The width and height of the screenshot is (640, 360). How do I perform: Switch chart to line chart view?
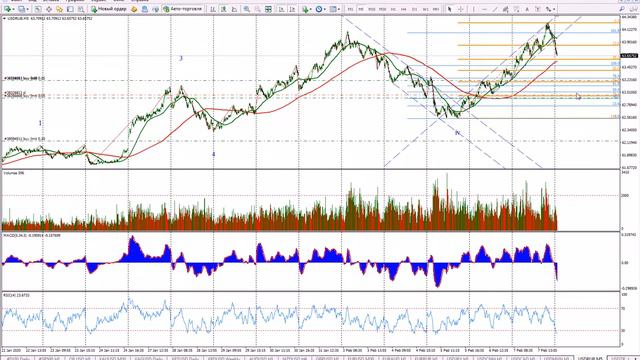(x=234, y=9)
